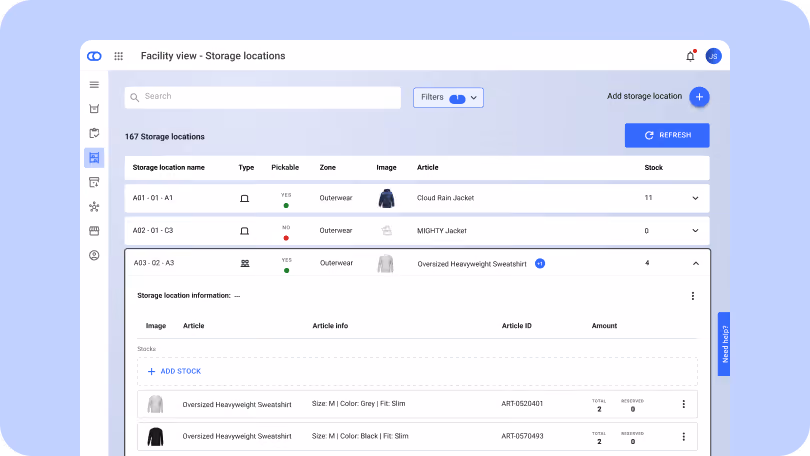
Task: Click the sweatshirt thumbnail in A03 row
Action: [385, 263]
